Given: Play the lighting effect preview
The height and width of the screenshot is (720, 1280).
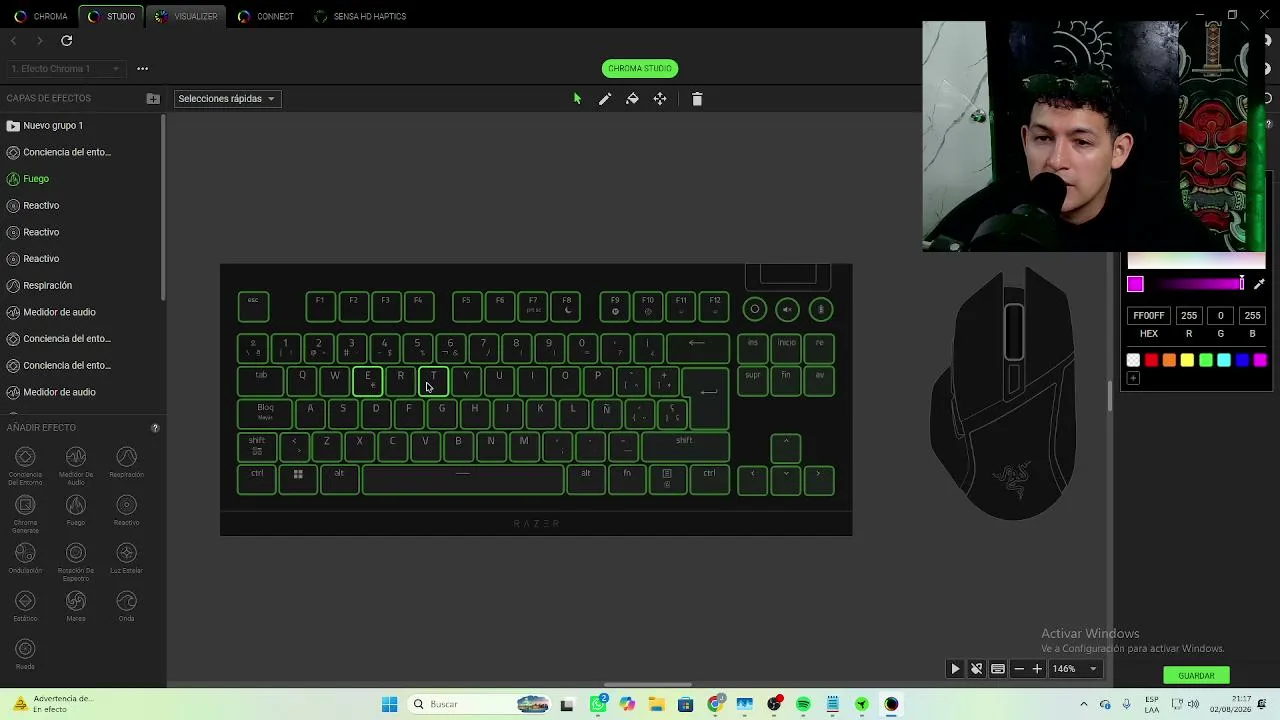Looking at the screenshot, I should click(955, 669).
